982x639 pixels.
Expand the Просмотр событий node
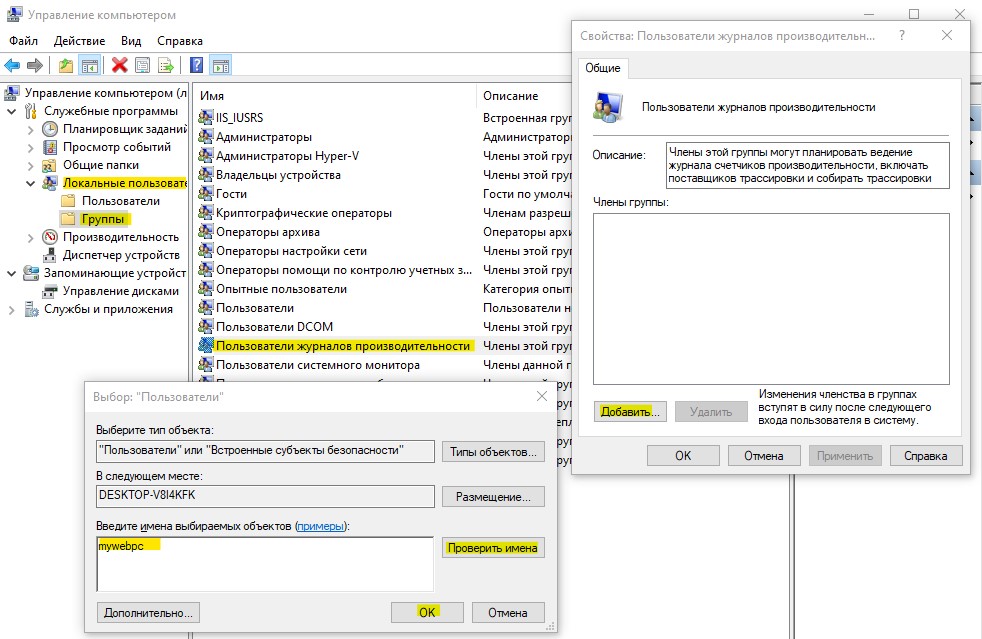(31, 148)
